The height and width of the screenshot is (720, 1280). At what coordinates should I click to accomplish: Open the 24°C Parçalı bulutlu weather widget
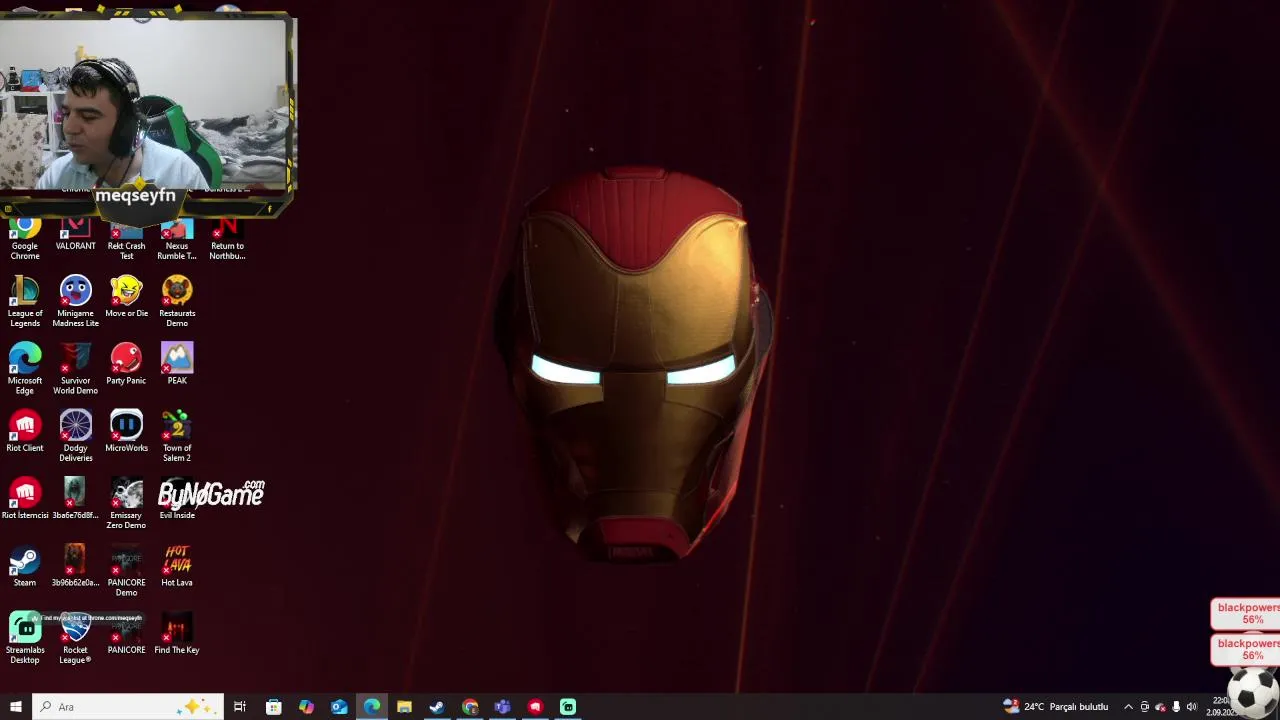coord(1057,707)
